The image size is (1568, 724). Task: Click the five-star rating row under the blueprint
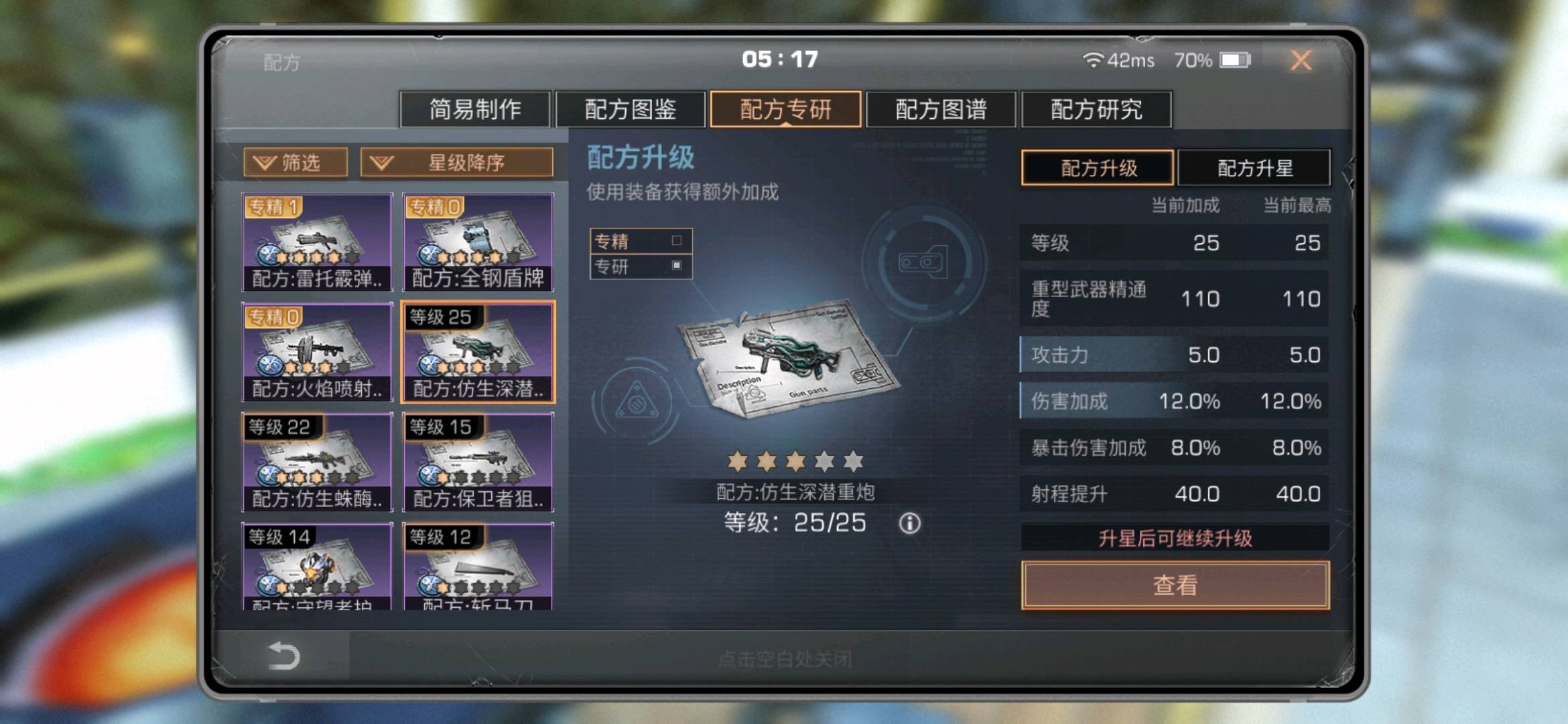point(795,461)
